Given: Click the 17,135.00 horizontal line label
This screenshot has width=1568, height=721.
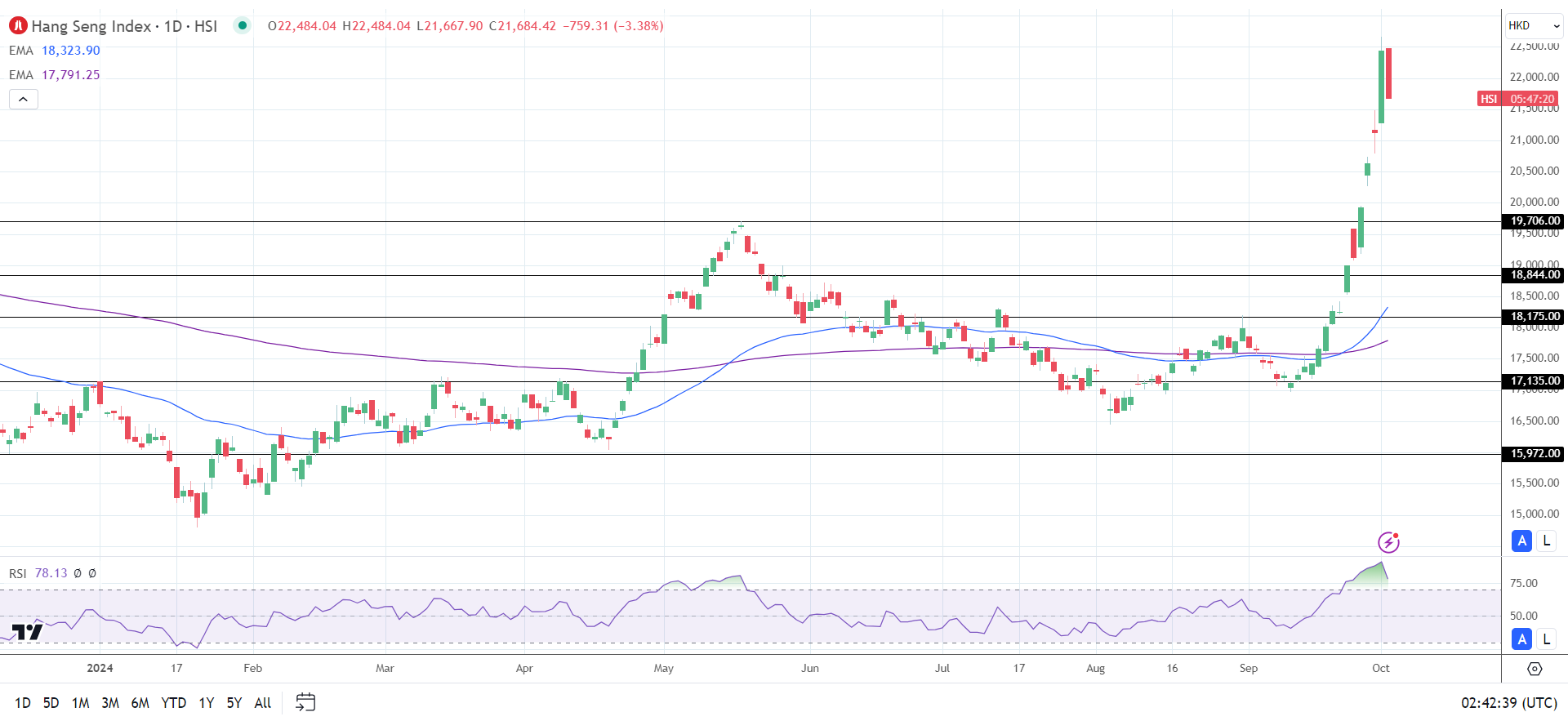Looking at the screenshot, I should tap(1535, 381).
